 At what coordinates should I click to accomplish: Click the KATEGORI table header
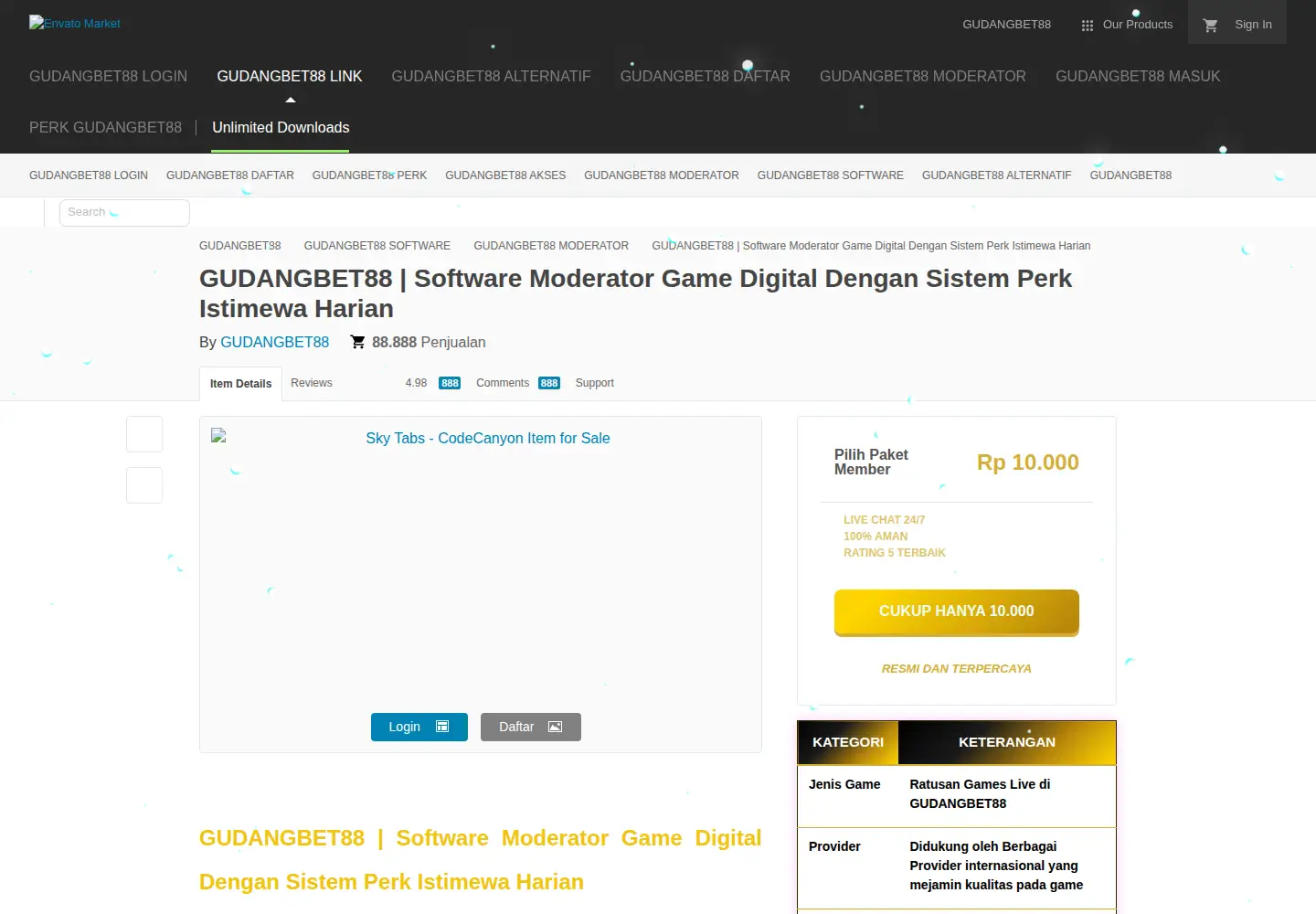(x=848, y=742)
